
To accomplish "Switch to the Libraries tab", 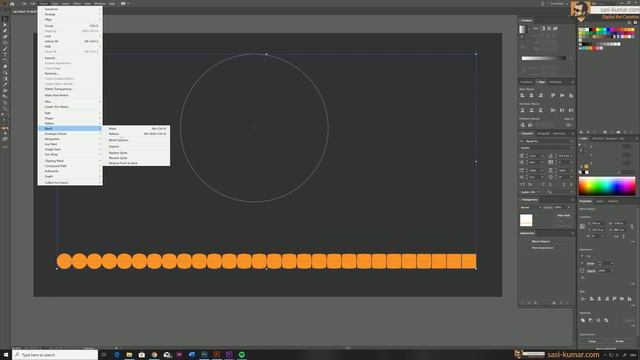I will click(613, 201).
